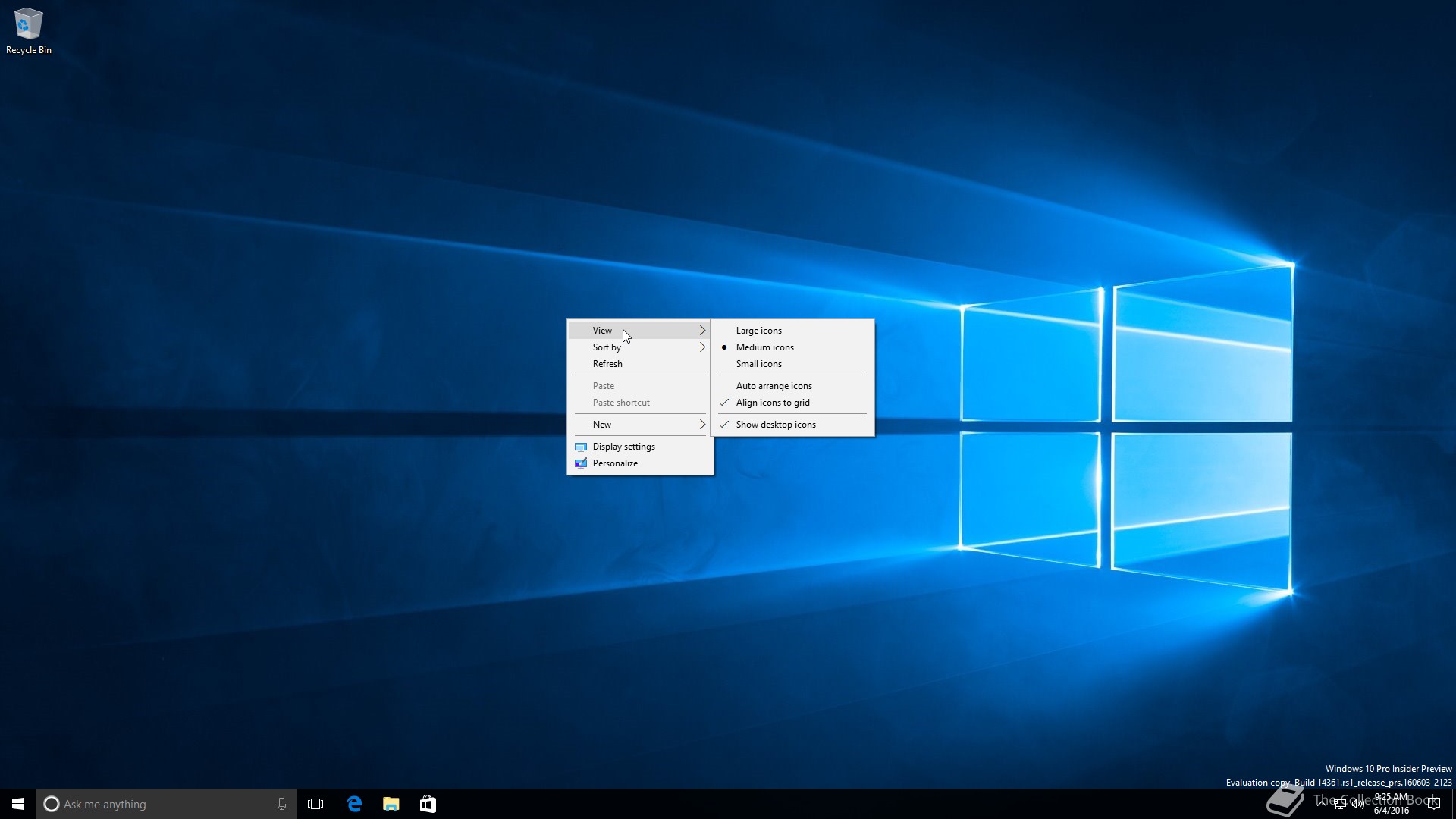Click Refresh on desktop context menu
This screenshot has width=1456, height=819.
click(x=607, y=363)
